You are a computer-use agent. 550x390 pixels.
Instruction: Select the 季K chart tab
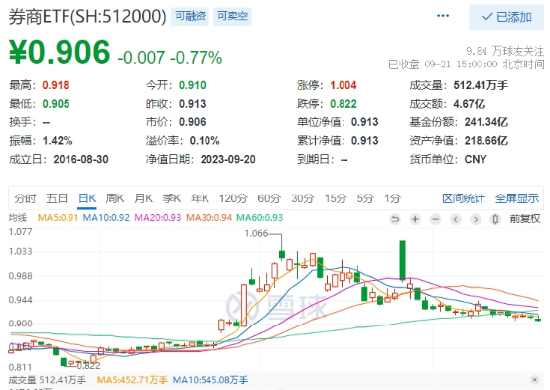click(x=172, y=199)
